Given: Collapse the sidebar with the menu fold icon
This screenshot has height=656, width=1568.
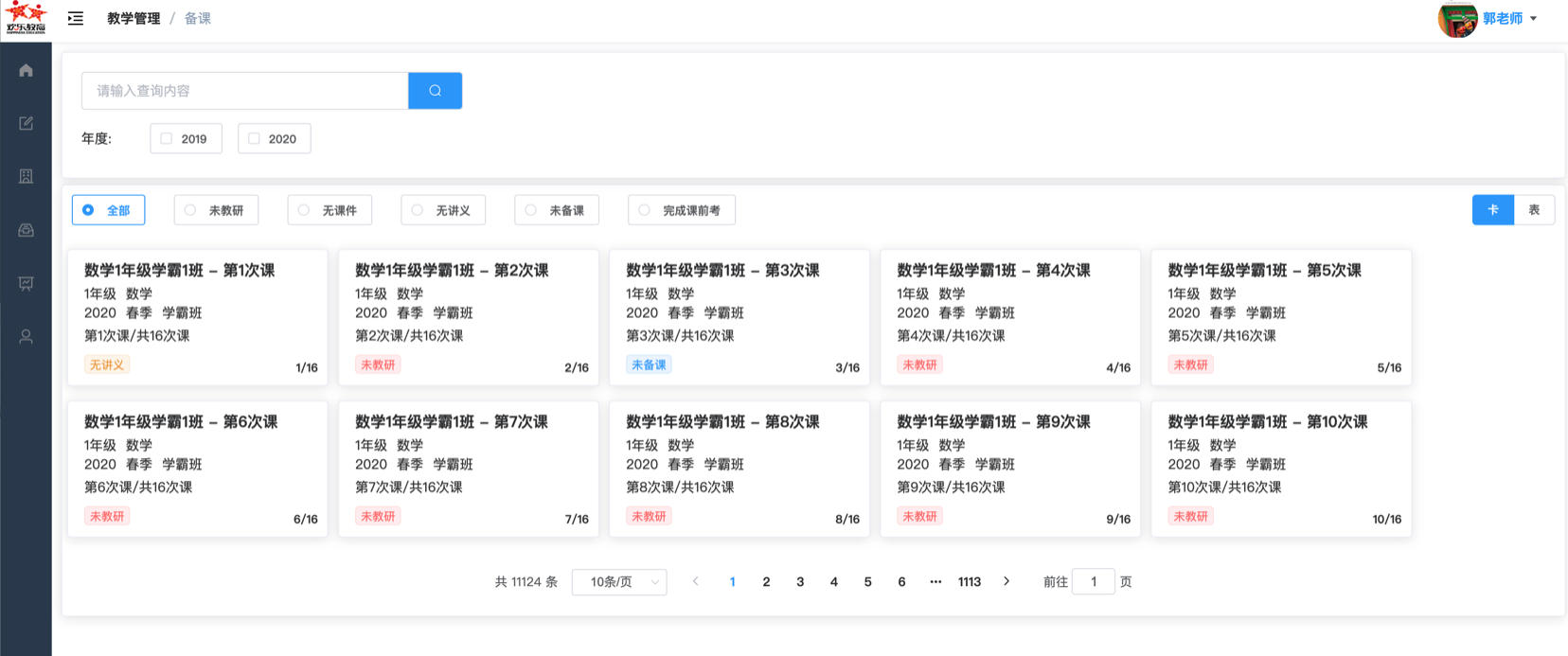Looking at the screenshot, I should tap(76, 18).
